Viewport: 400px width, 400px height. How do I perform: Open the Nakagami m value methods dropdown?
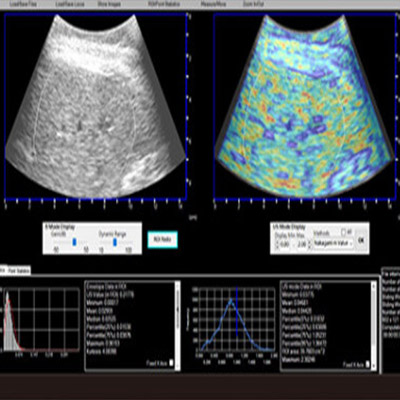click(333, 244)
